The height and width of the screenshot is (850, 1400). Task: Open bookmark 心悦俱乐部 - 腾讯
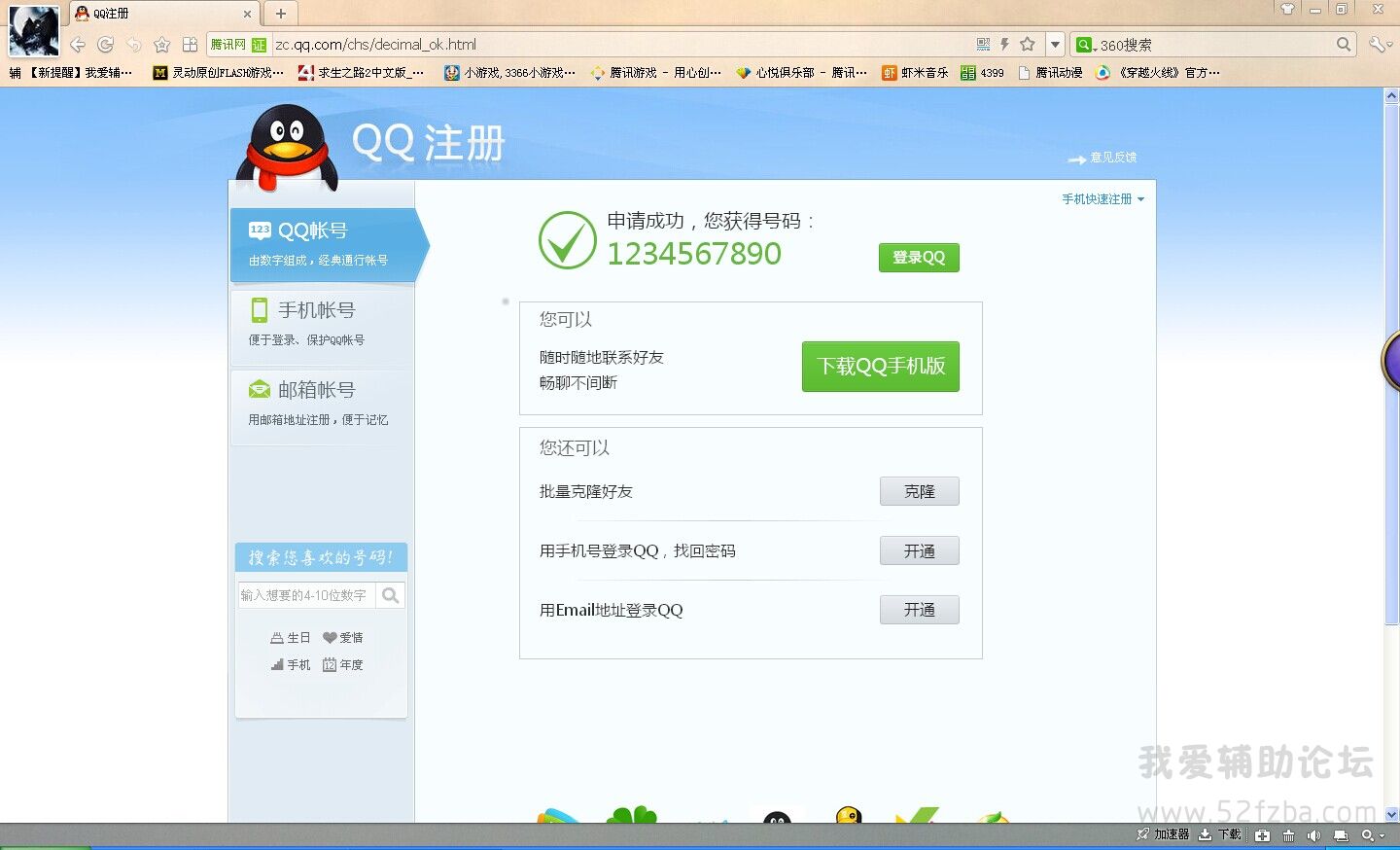click(x=801, y=73)
